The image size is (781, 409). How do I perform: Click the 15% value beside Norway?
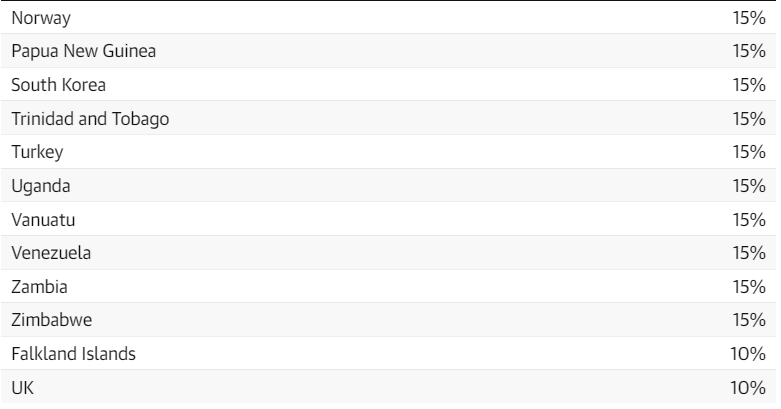749,18
